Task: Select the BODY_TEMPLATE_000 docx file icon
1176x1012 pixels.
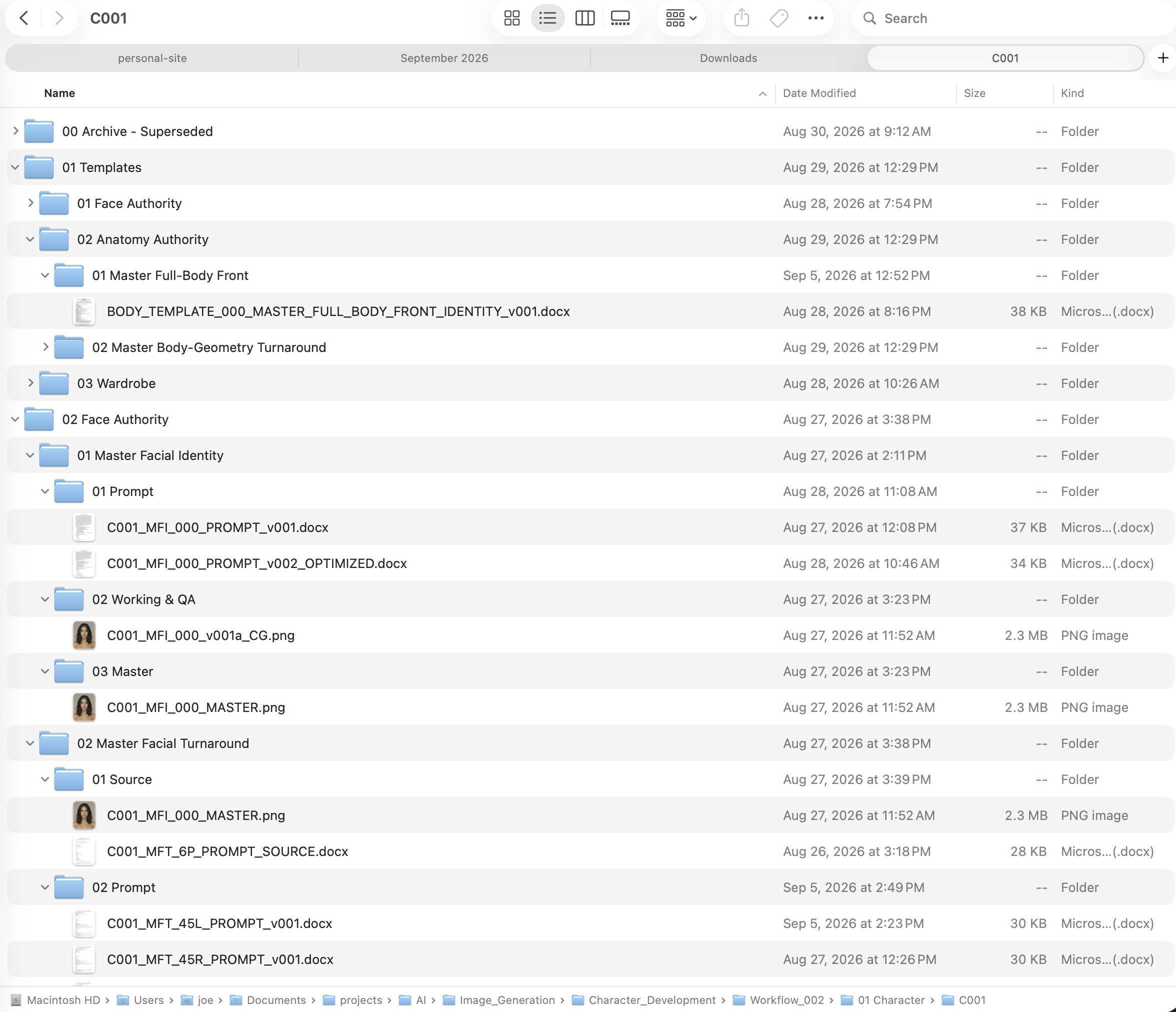Action: (x=84, y=311)
